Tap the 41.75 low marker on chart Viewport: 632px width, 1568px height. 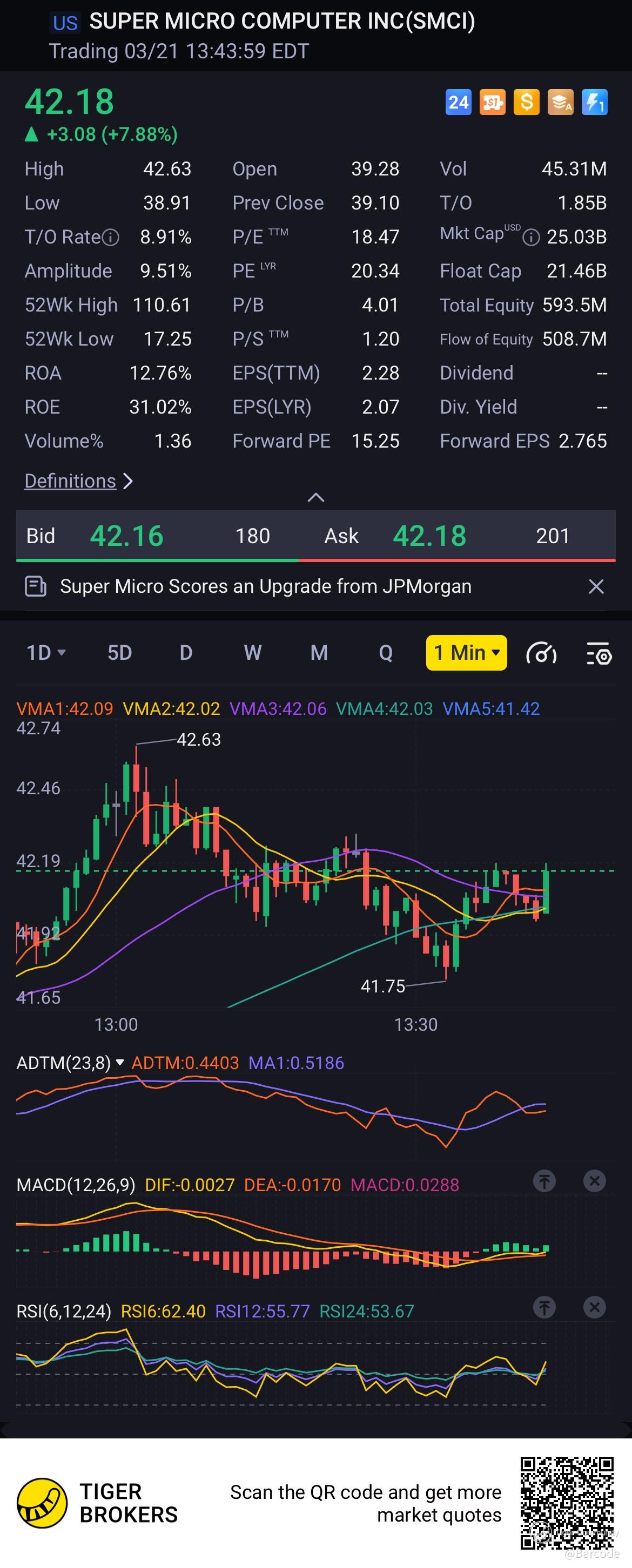(x=382, y=985)
